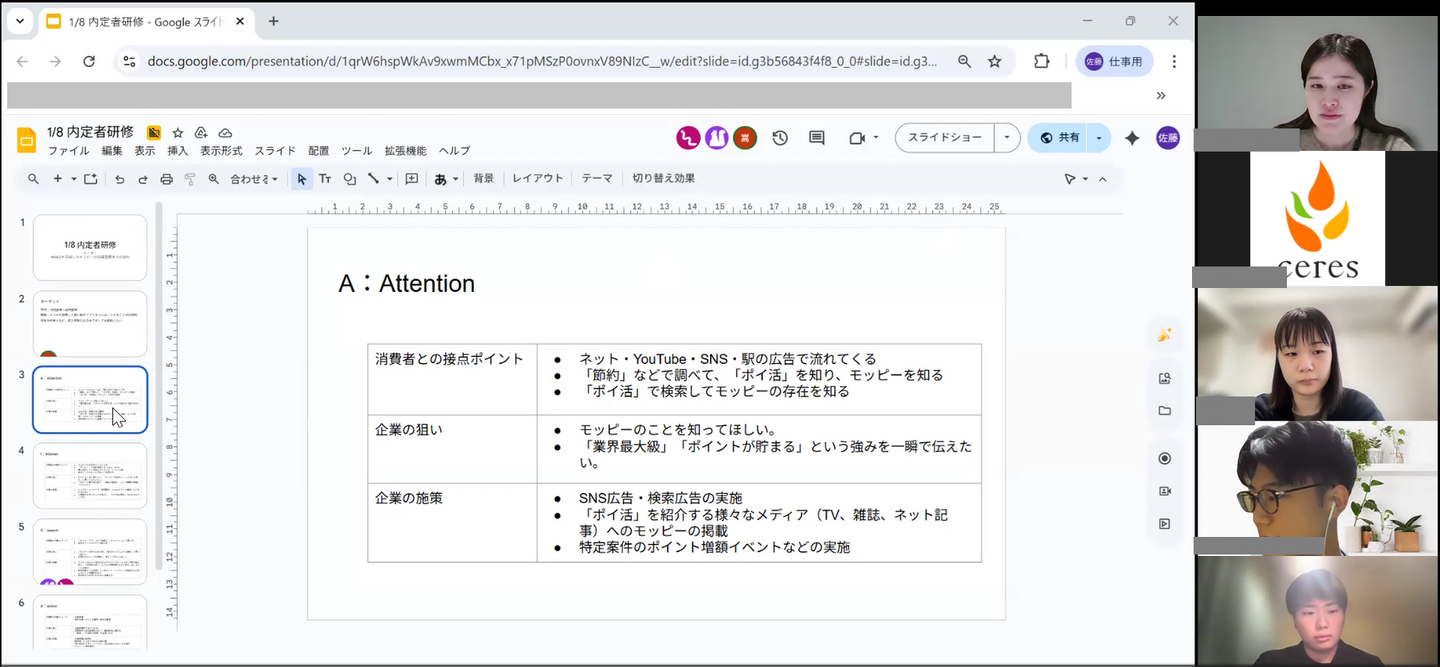Activate the select cursor tool

(x=301, y=179)
